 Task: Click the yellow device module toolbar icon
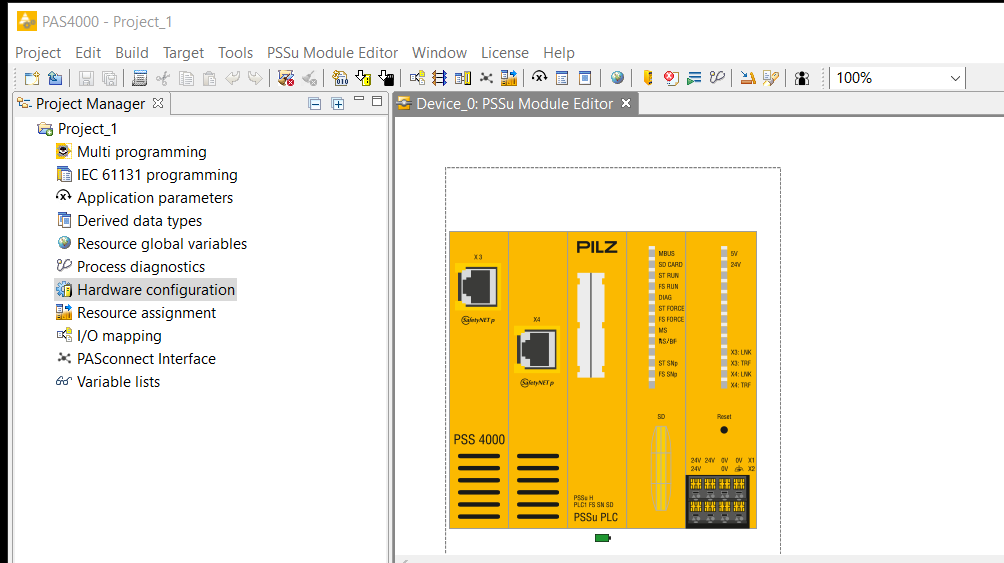[x=648, y=78]
